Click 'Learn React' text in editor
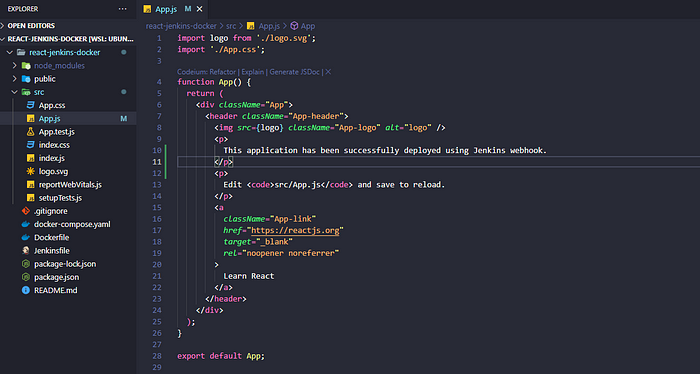 (x=249, y=276)
